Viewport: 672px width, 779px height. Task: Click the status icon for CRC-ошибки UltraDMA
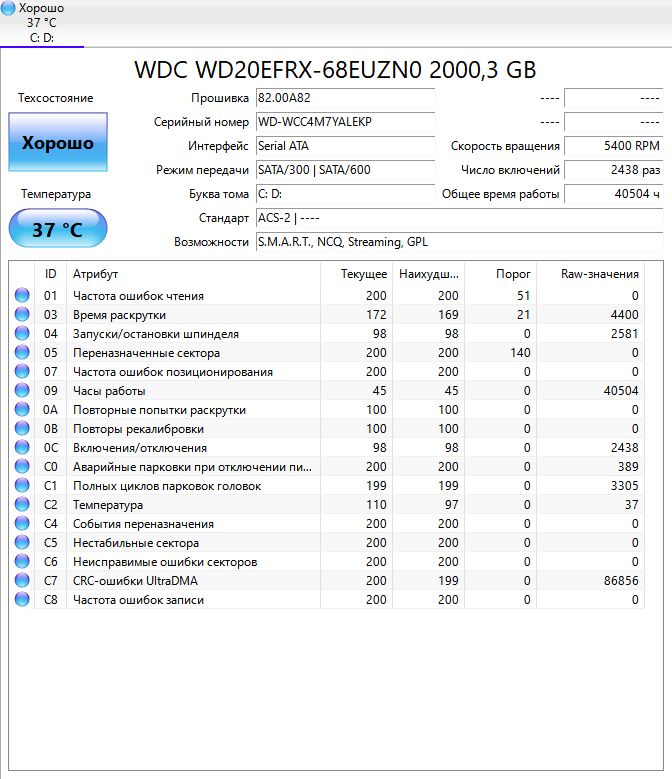pyautogui.click(x=22, y=580)
